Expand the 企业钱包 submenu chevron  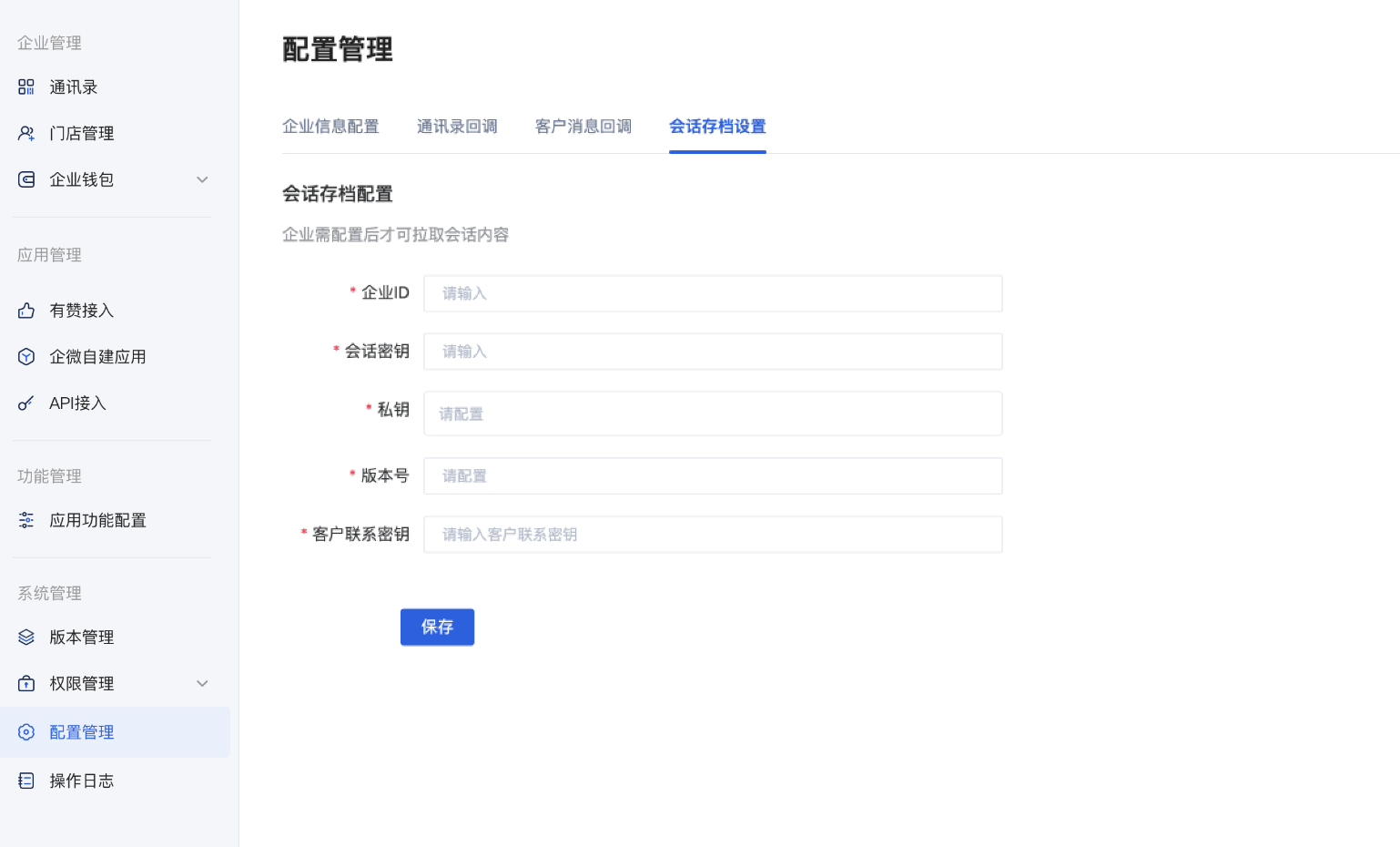pyautogui.click(x=203, y=180)
